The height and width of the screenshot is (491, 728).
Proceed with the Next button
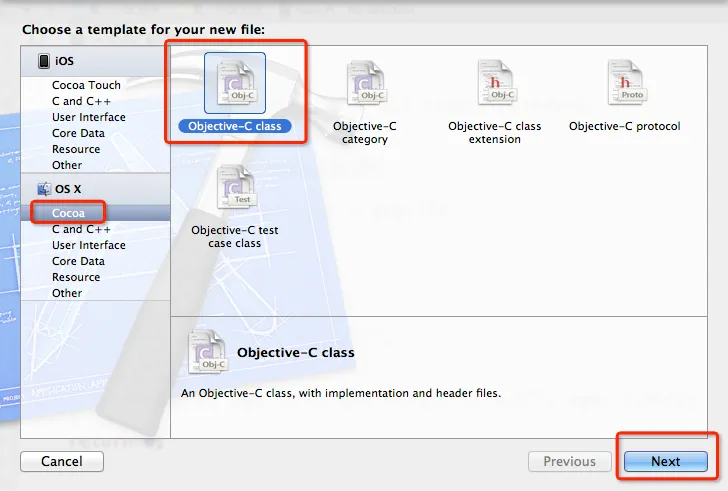click(666, 461)
